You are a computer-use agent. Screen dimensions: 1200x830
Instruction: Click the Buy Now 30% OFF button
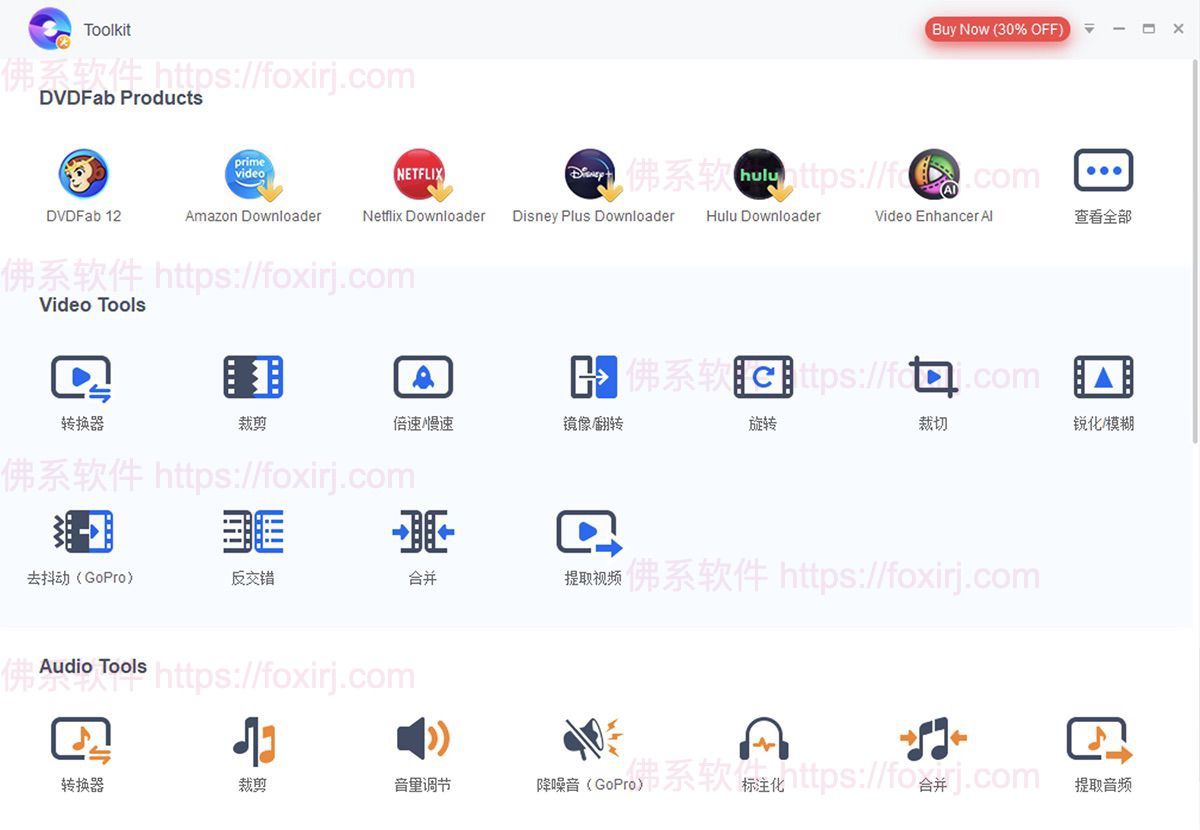tap(996, 29)
